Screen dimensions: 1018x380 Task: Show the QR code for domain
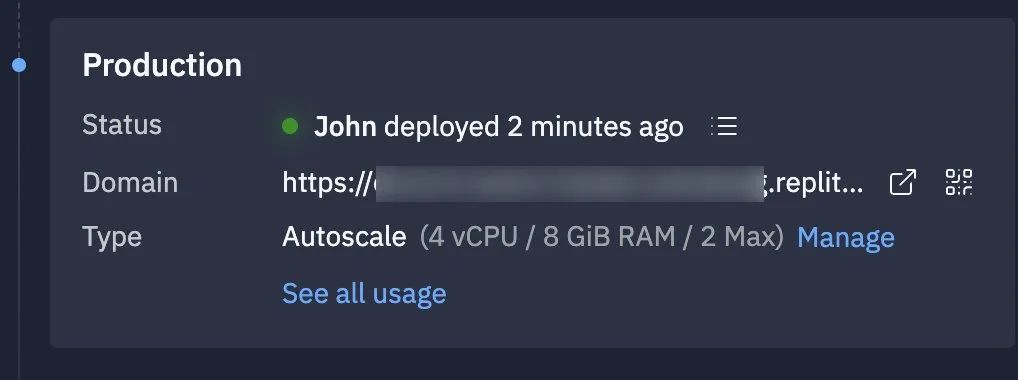(959, 182)
